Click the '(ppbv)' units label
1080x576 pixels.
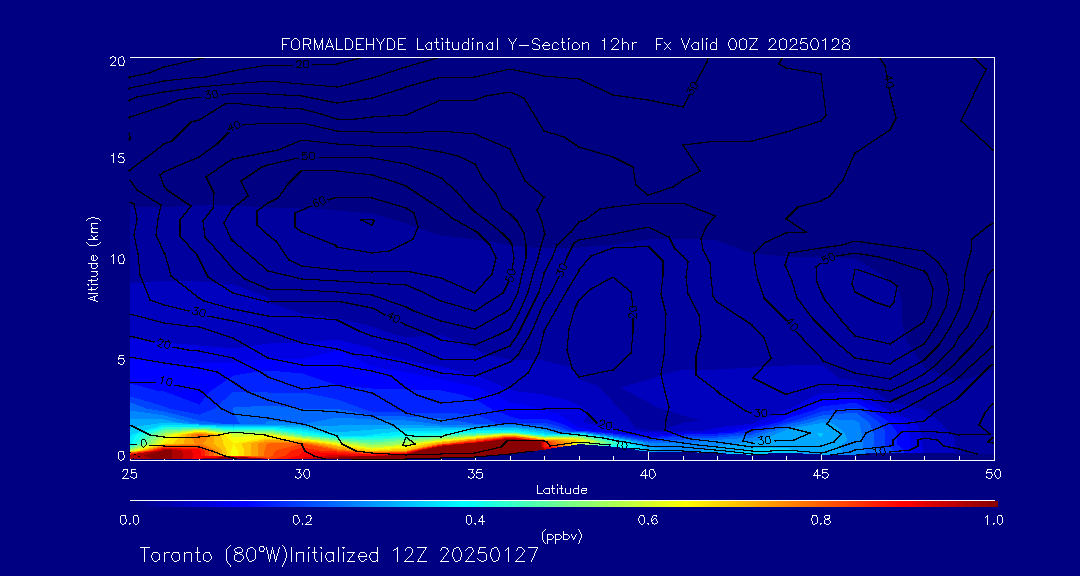561,535
